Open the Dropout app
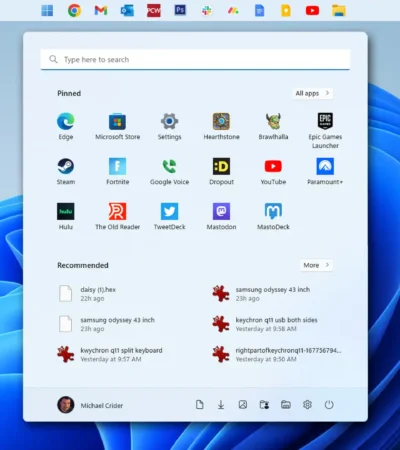The width and height of the screenshot is (400, 450). [x=221, y=171]
